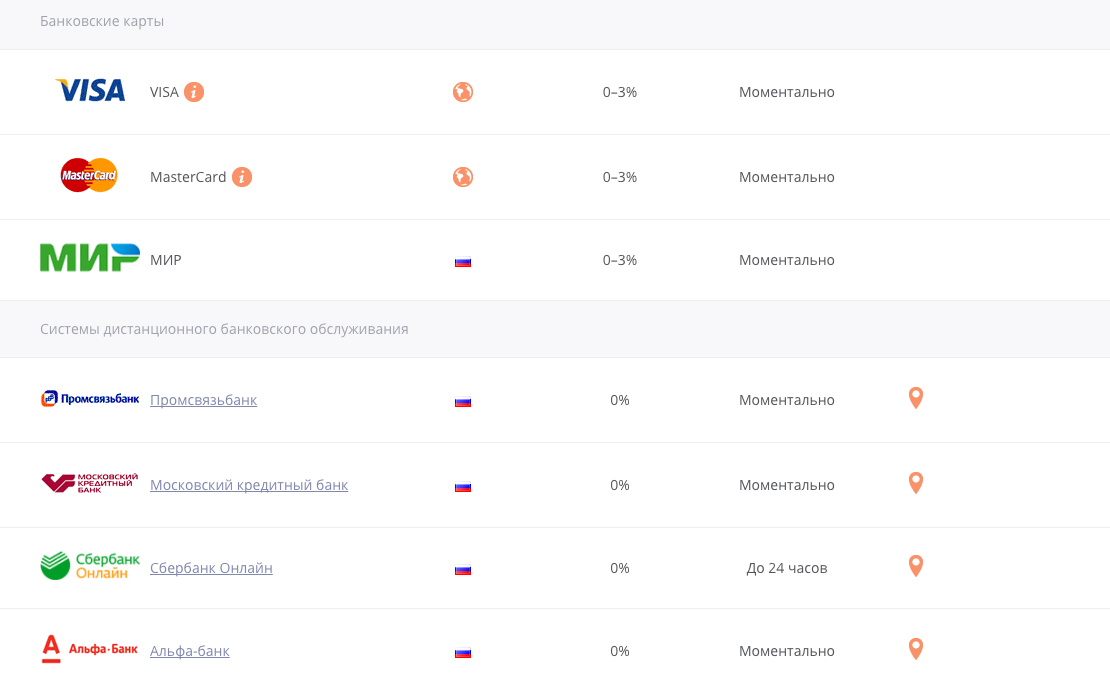Viewport: 1110px width, 688px height.
Task: Click the globe icon in the MasterCard row
Action: [x=463, y=177]
